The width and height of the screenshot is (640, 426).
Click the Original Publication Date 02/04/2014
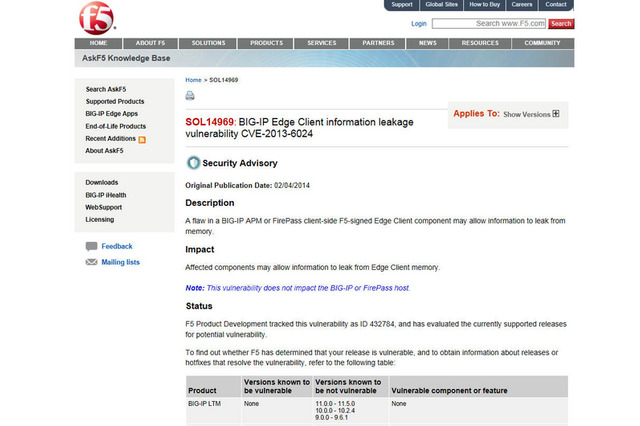click(x=247, y=185)
